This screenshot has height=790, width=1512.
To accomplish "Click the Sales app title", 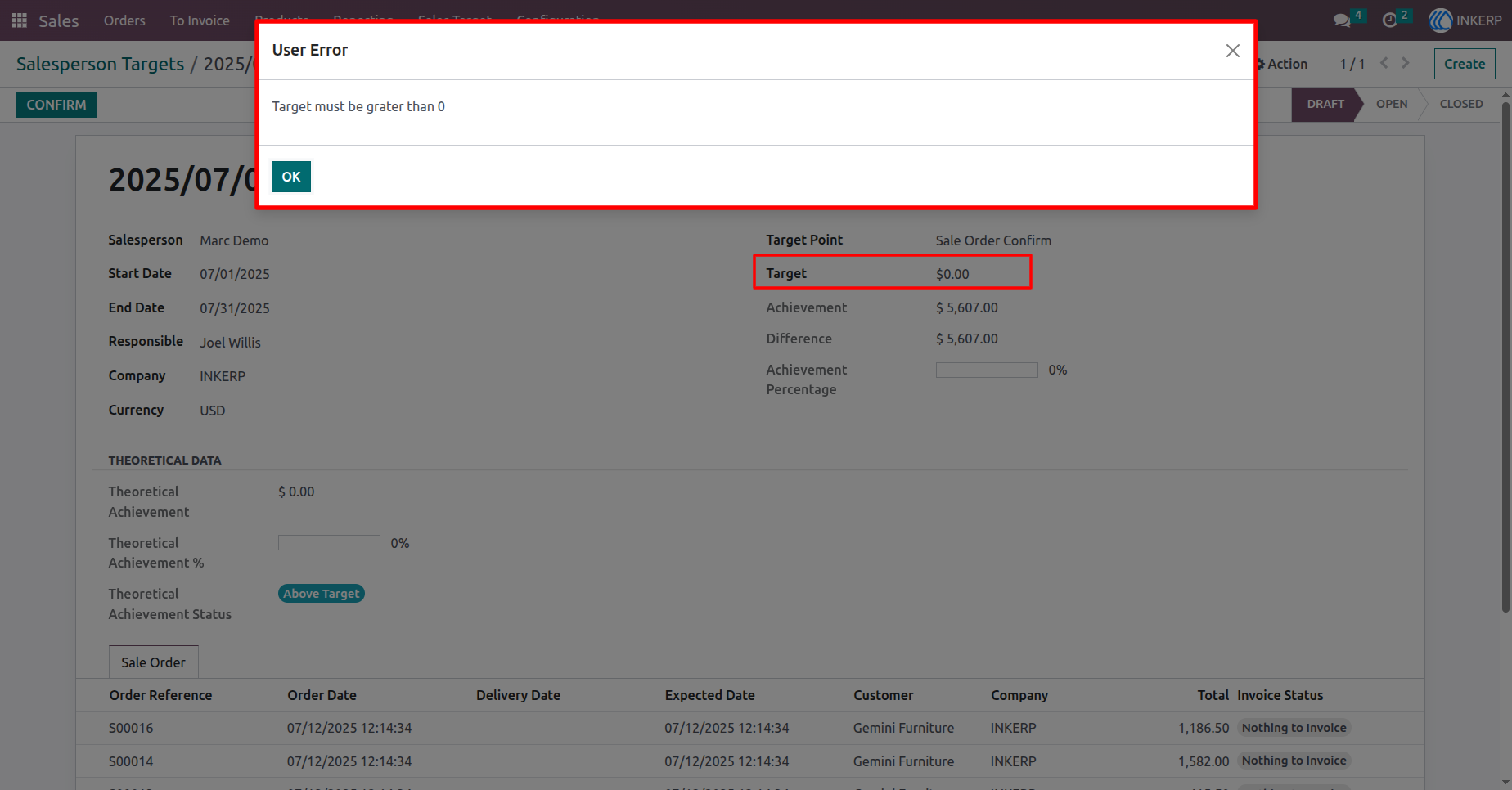I will [x=59, y=20].
